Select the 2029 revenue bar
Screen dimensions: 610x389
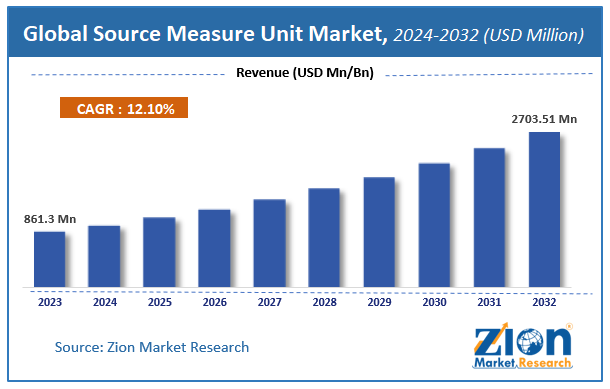379,233
